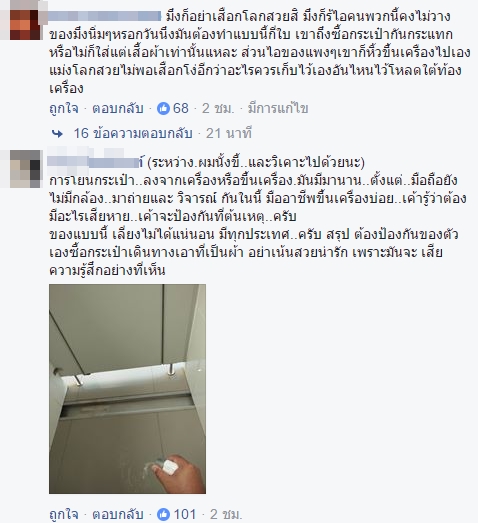This screenshot has height=523, width=478.
Task: Click ถูกใจ under the first comment
Action: pyautogui.click(x=64, y=109)
